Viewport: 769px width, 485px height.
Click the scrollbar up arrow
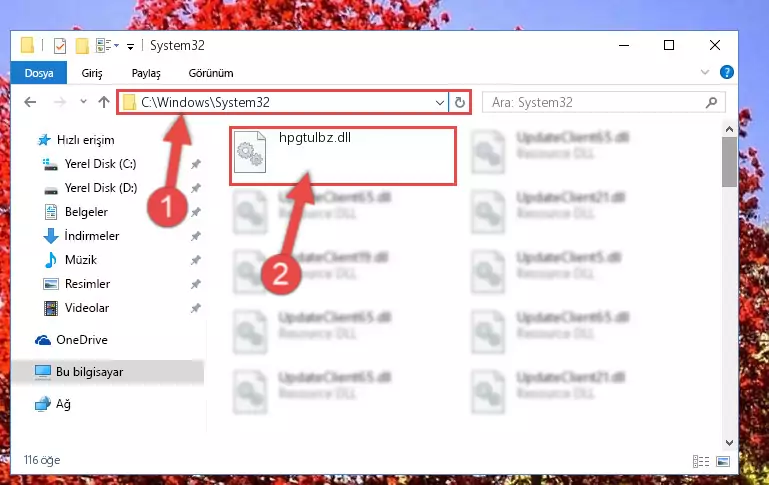coord(729,129)
